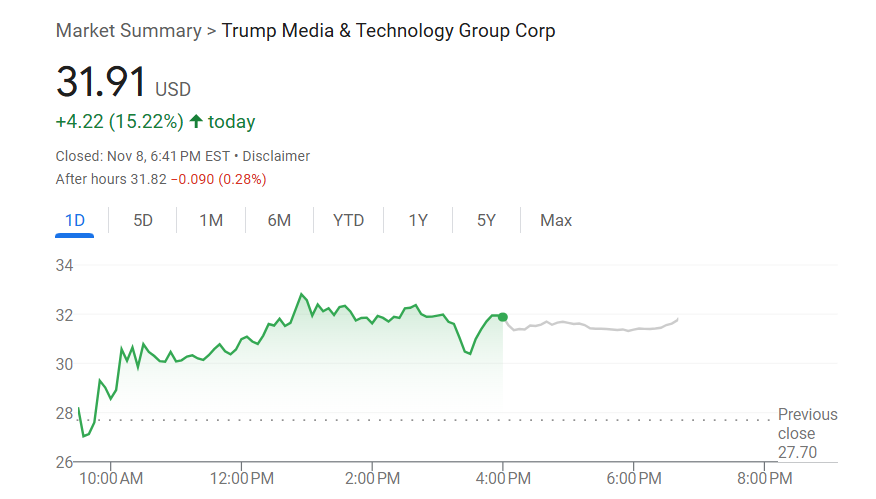The image size is (876, 499).
Task: Switch to the 5D range tab
Action: click(x=143, y=220)
